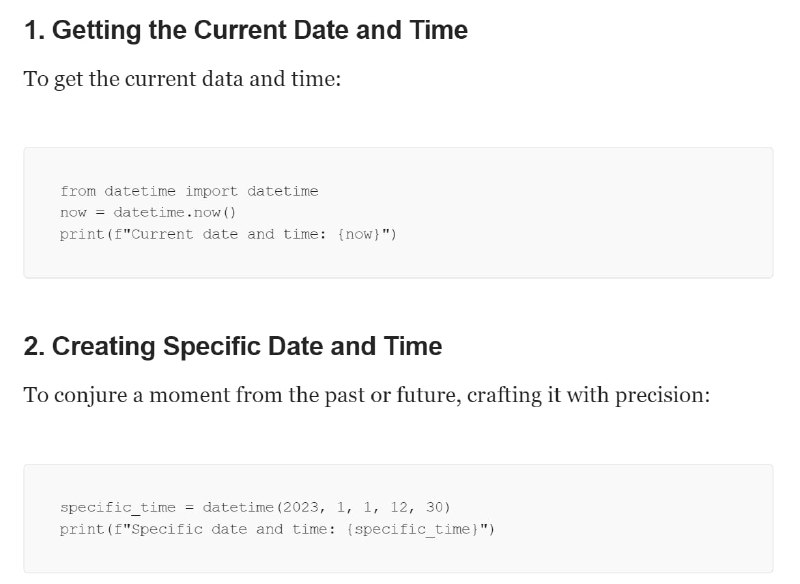The height and width of the screenshot is (584, 800).
Task: Click the sentence 'To get the current data and time:'
Action: point(182,79)
